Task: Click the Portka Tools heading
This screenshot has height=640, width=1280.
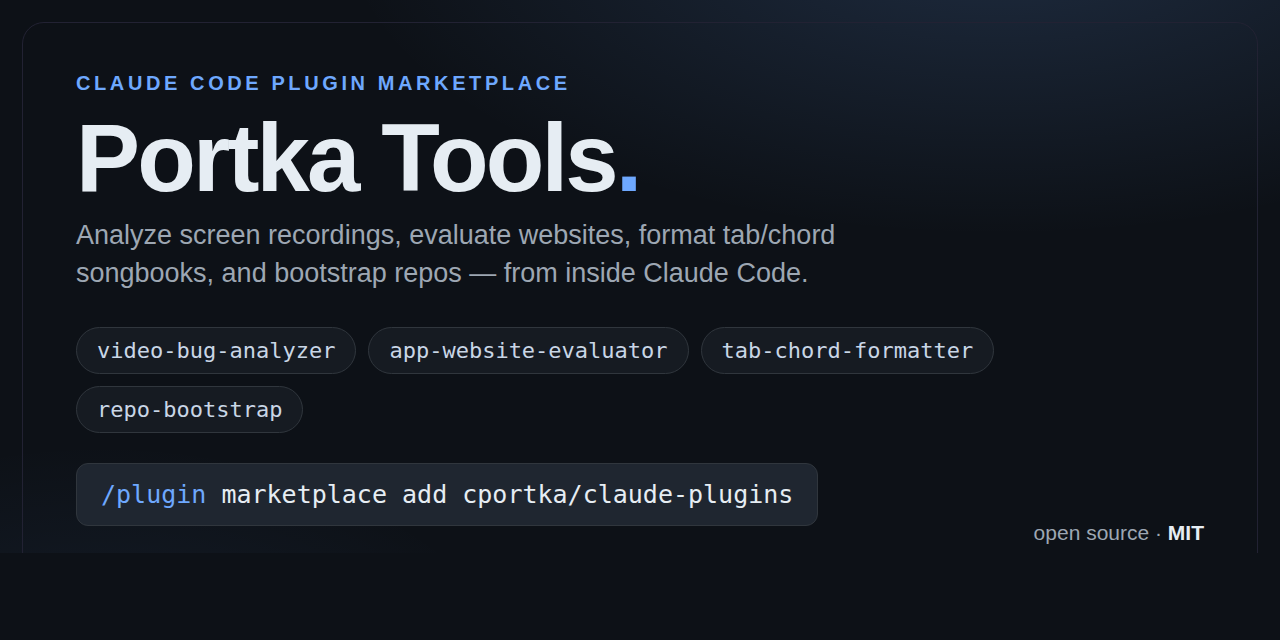Action: [357, 158]
